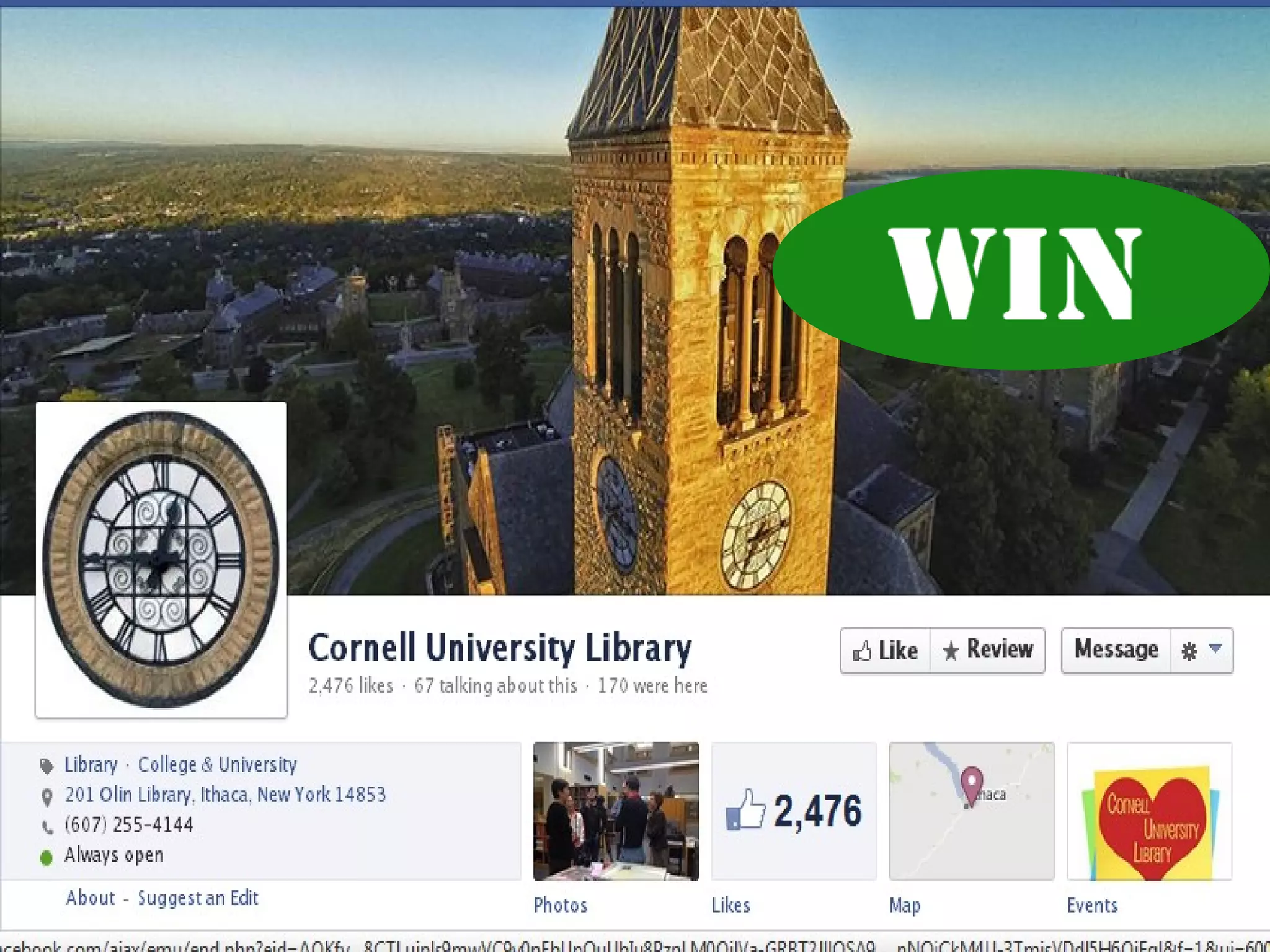Click the Cornell University Library page title
Viewport: 1270px width, 952px height.
(x=500, y=648)
